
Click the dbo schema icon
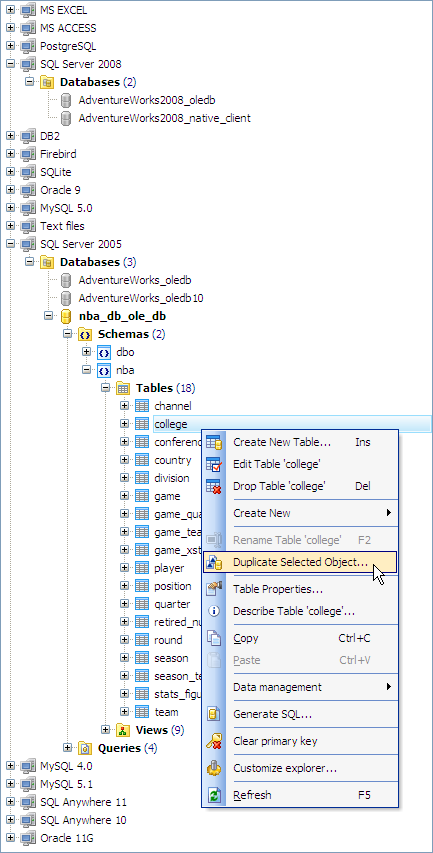[104, 352]
